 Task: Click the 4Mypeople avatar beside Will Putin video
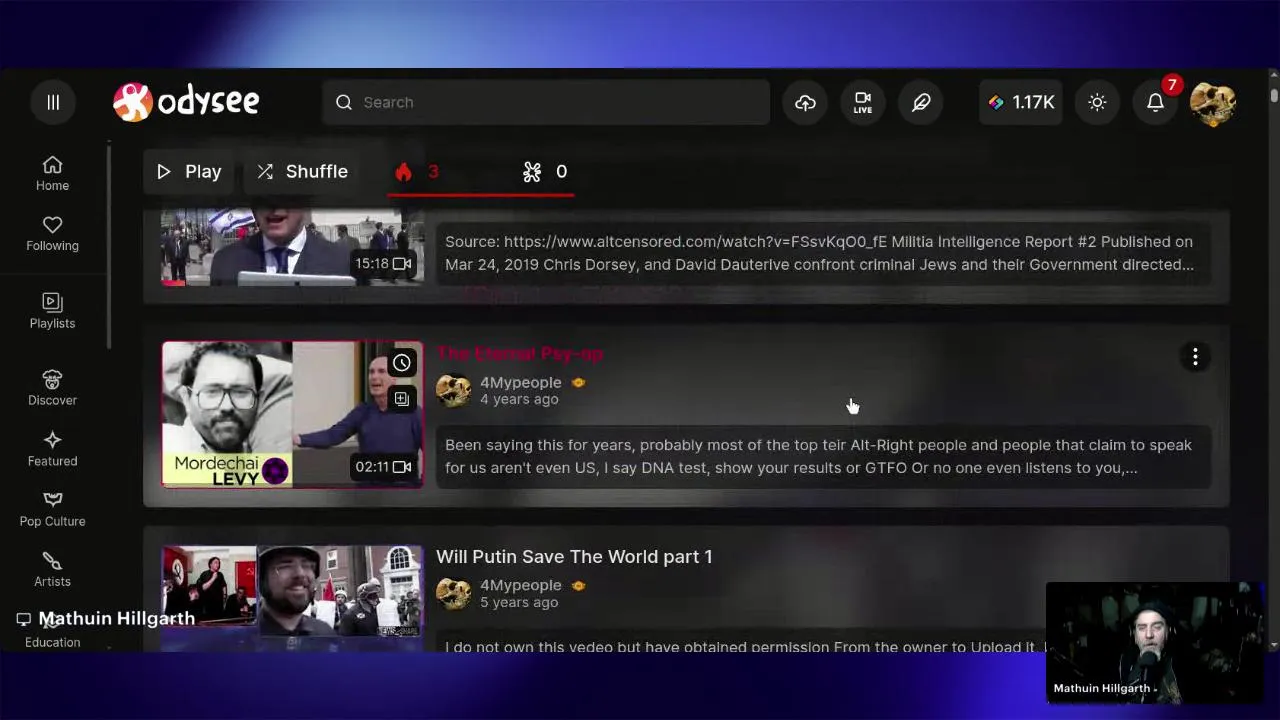(453, 593)
